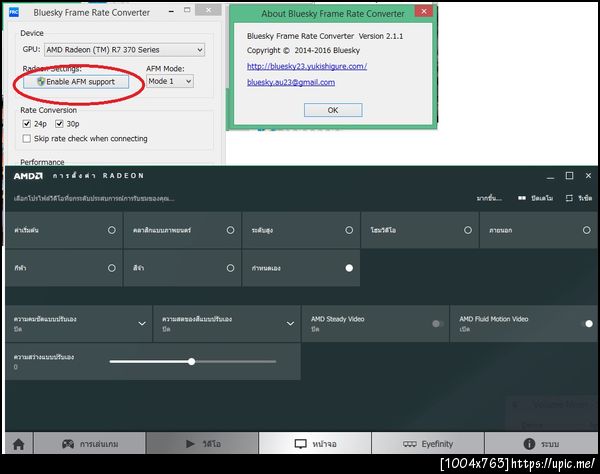This screenshot has height=474, width=600.
Task: Open the การเล่นเกม (Gaming) tab
Action: pos(90,444)
